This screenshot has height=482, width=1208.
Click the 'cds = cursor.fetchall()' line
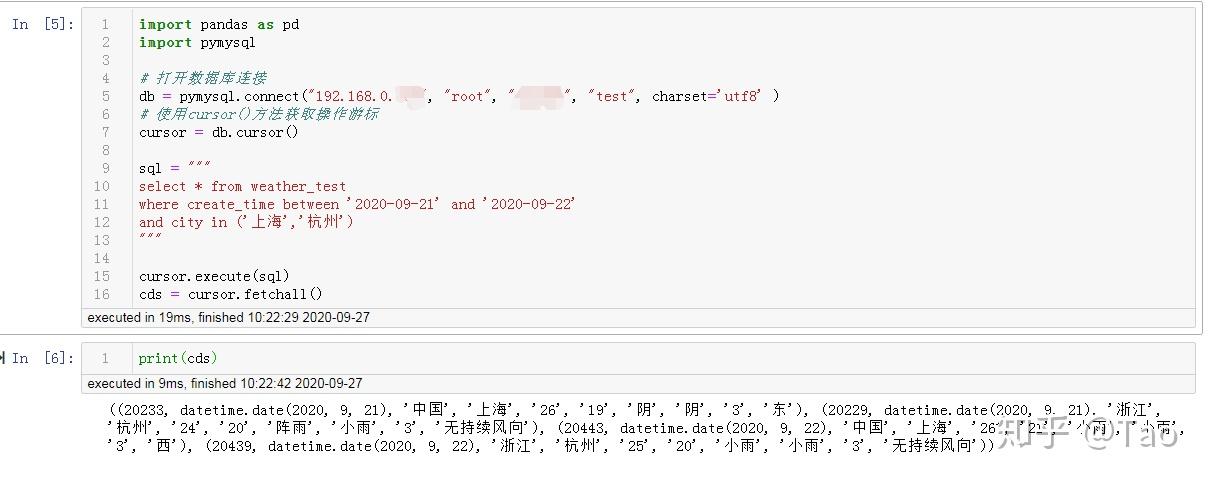[231, 294]
